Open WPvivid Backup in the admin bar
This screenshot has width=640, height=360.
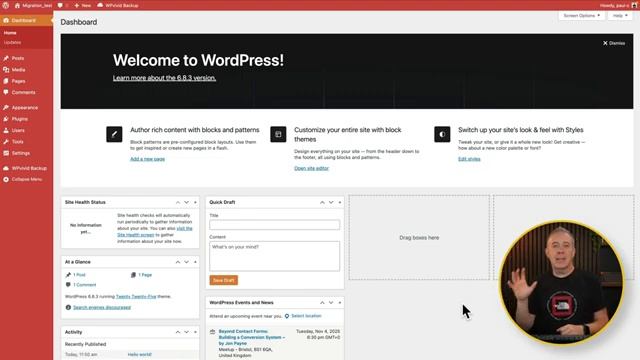click(x=118, y=5)
